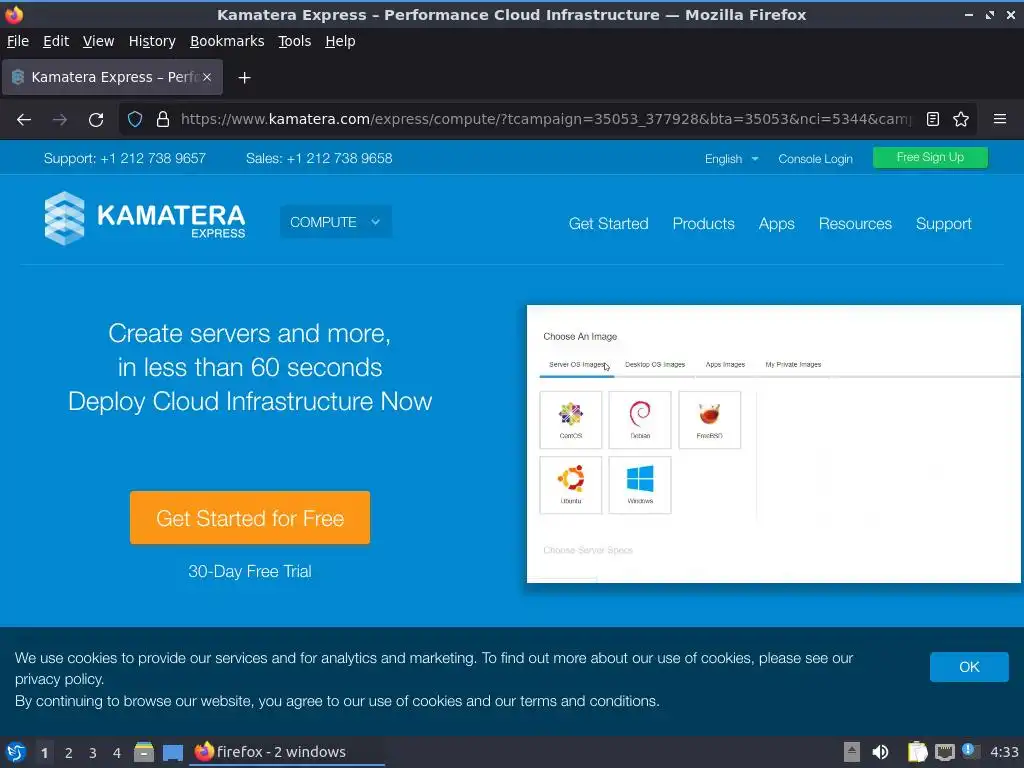This screenshot has width=1024, height=768.
Task: Open the tracking protection shield icon
Action: pos(135,120)
